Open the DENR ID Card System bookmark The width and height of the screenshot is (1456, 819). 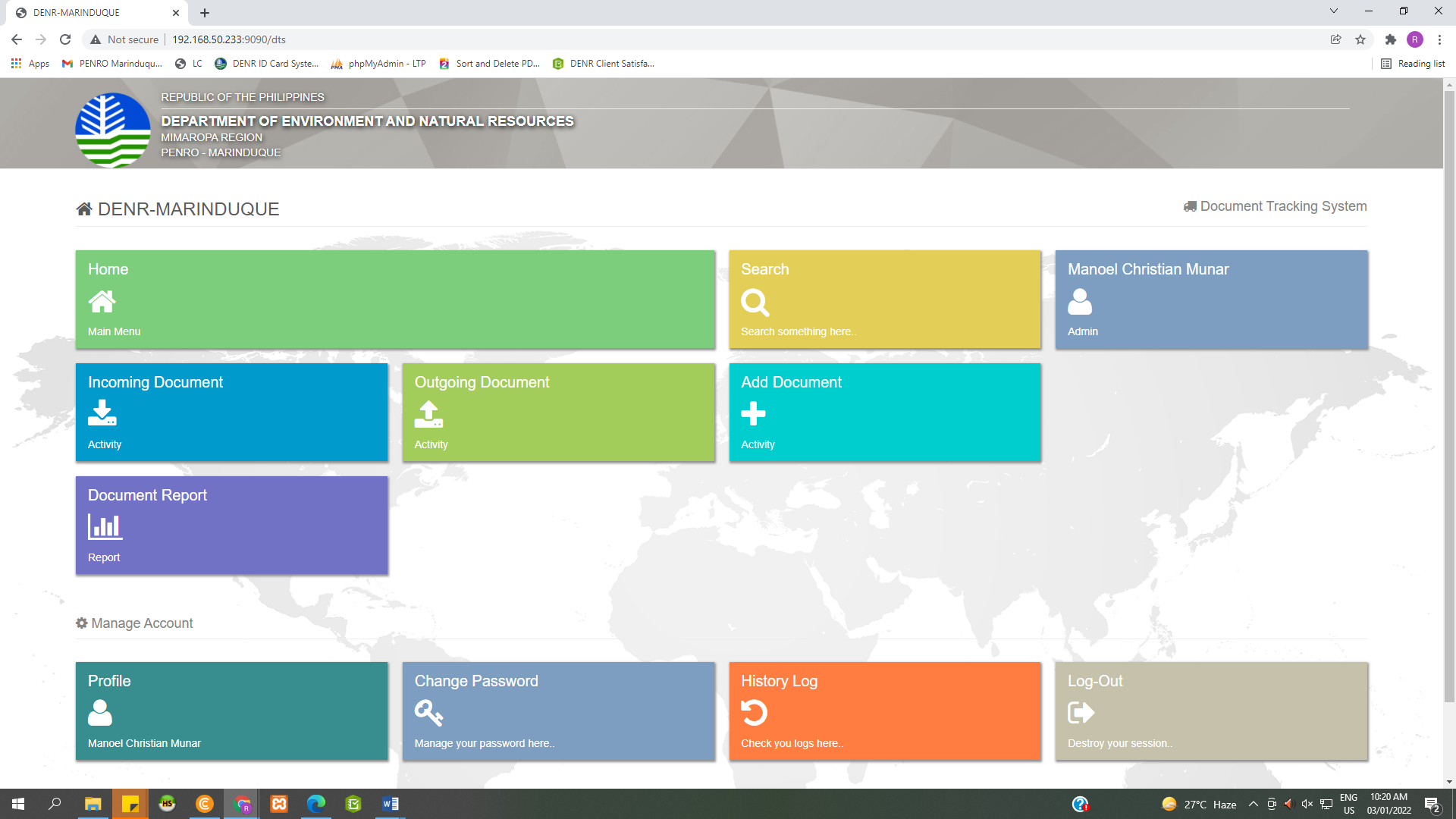click(267, 64)
